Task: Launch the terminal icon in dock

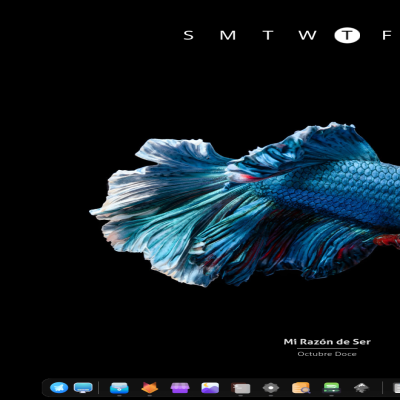Action: click(x=241, y=388)
